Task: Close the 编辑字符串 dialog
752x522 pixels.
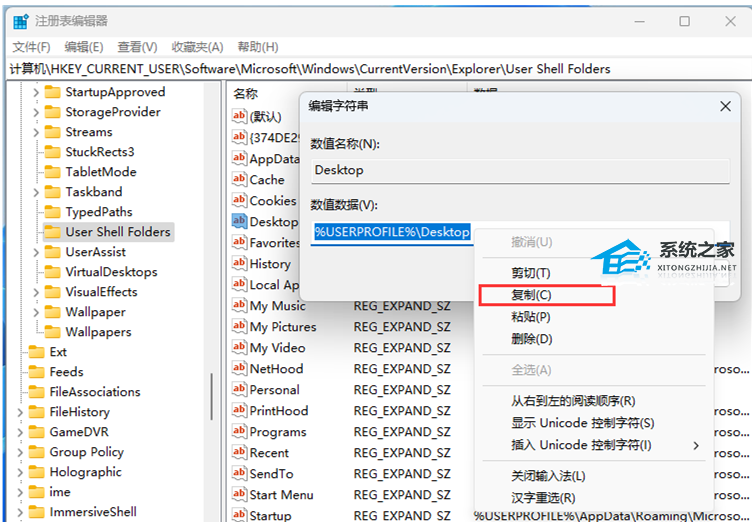Action: point(725,106)
